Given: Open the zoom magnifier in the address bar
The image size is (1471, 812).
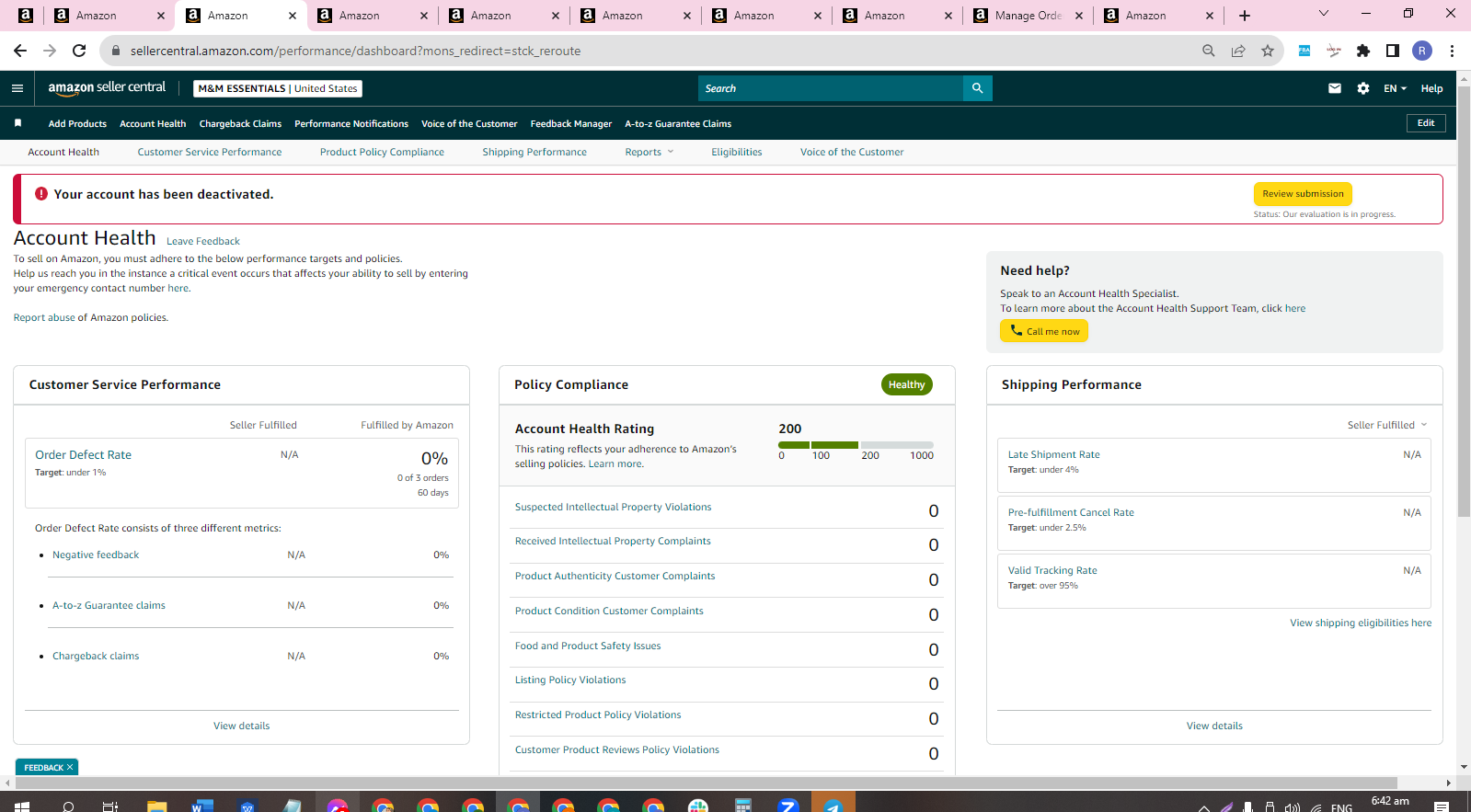Looking at the screenshot, I should point(1209,51).
